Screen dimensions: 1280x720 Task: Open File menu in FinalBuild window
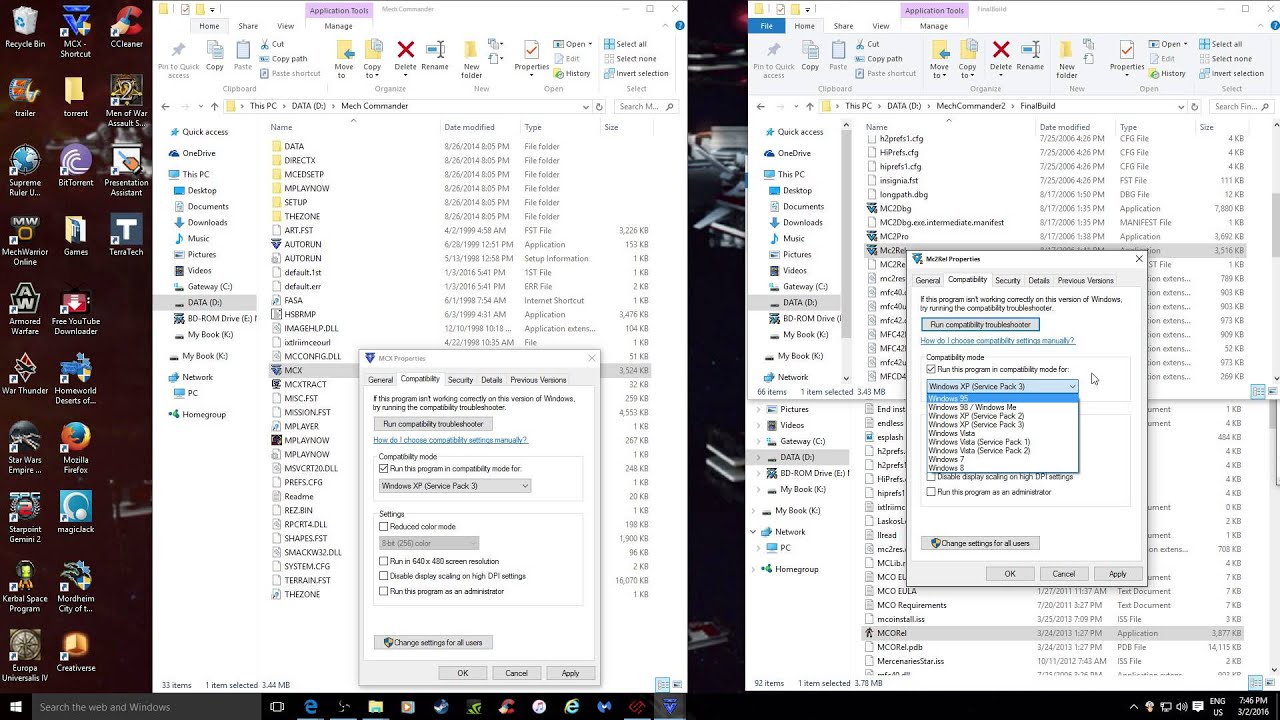coord(767,26)
